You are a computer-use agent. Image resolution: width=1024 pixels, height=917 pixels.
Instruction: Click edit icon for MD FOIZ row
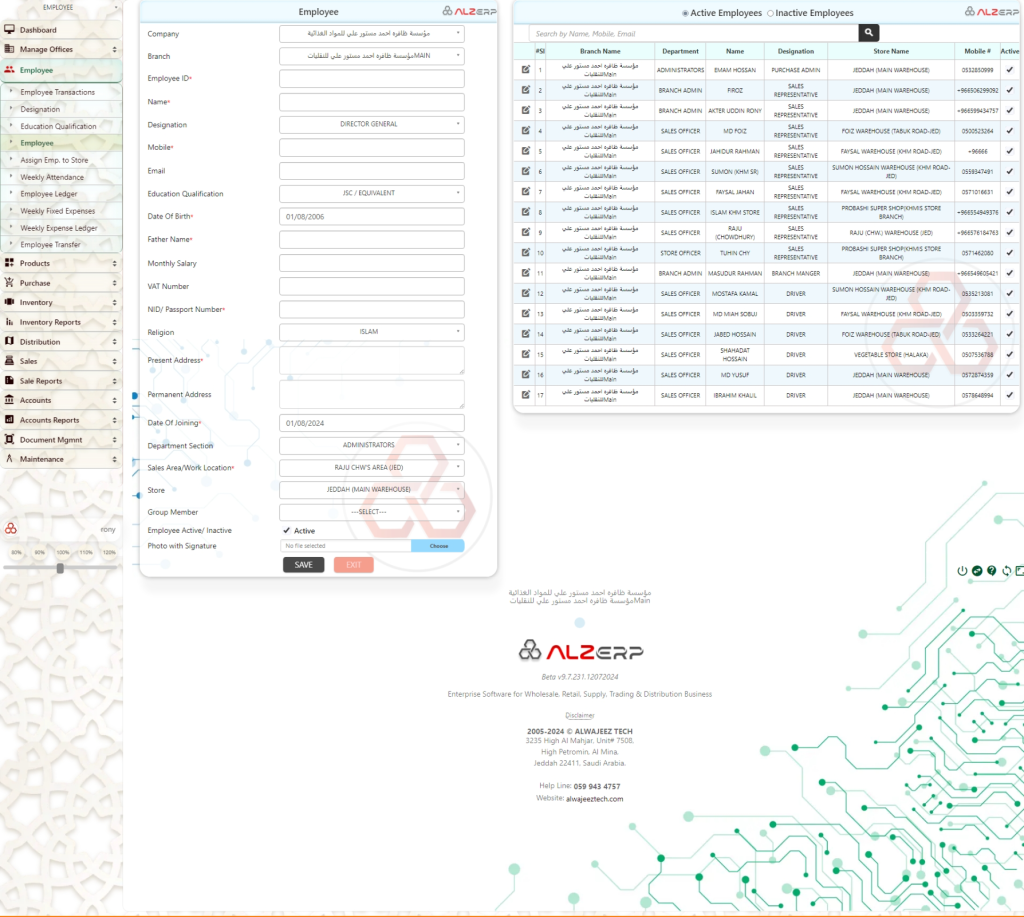coord(525,130)
